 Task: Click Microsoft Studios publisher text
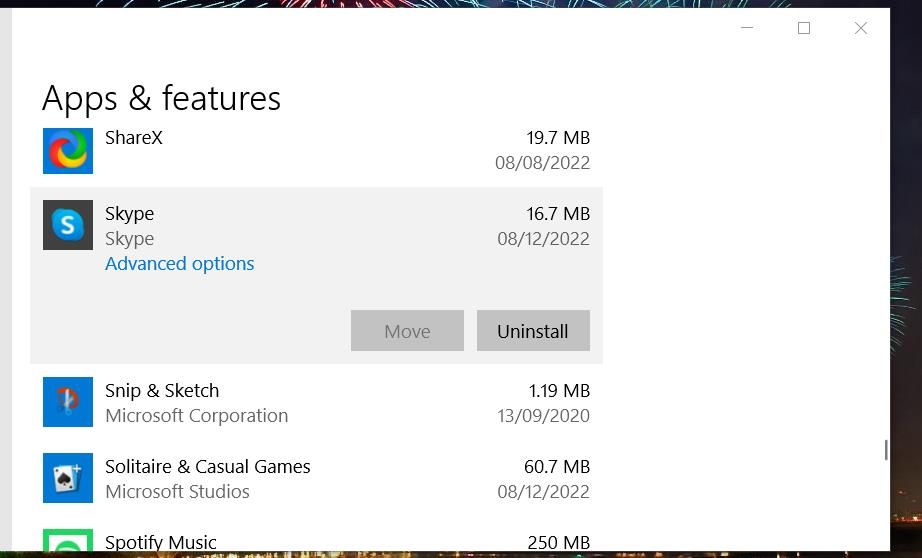[x=177, y=492]
